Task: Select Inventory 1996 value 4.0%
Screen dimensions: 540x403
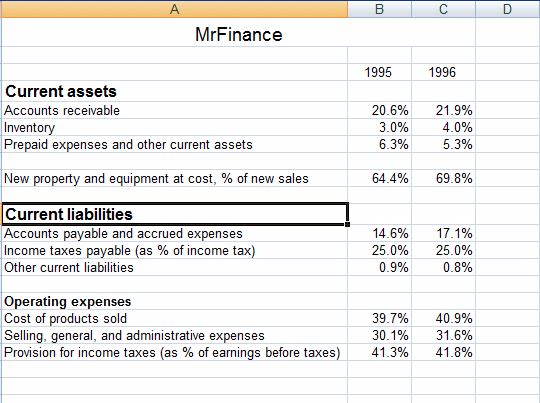Action: (444, 127)
